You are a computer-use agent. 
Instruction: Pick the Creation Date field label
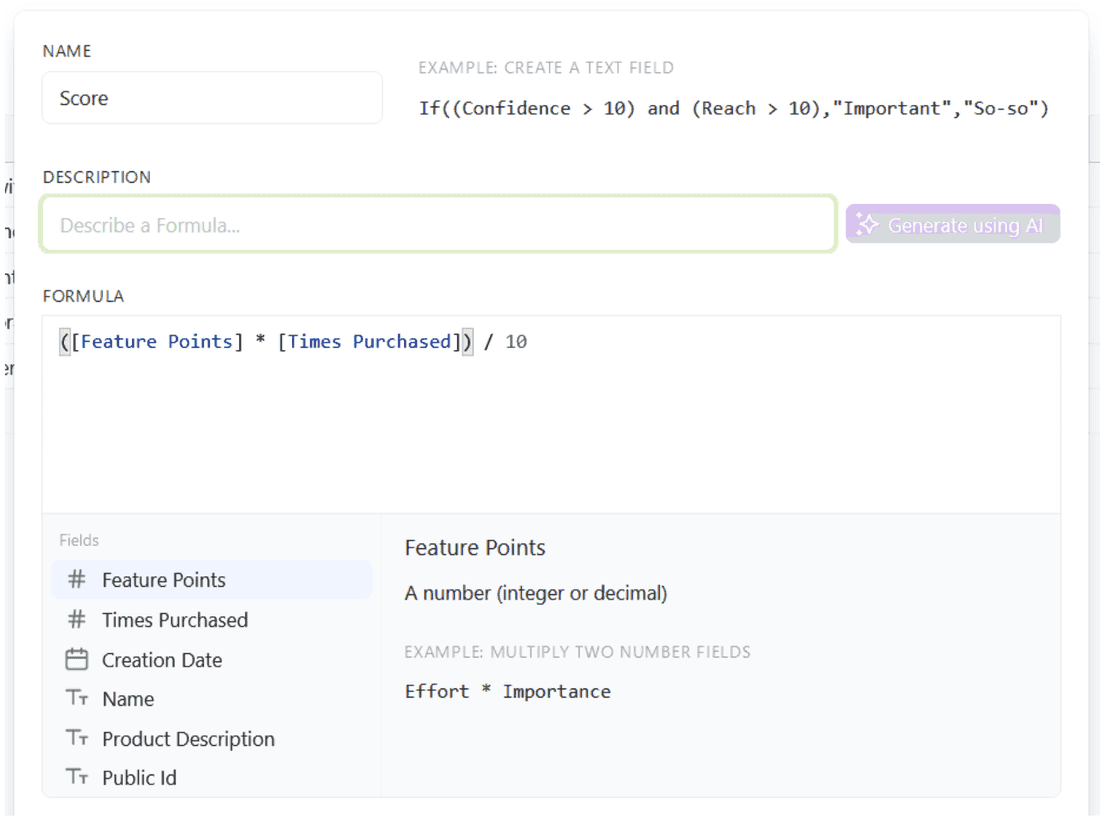click(162, 660)
